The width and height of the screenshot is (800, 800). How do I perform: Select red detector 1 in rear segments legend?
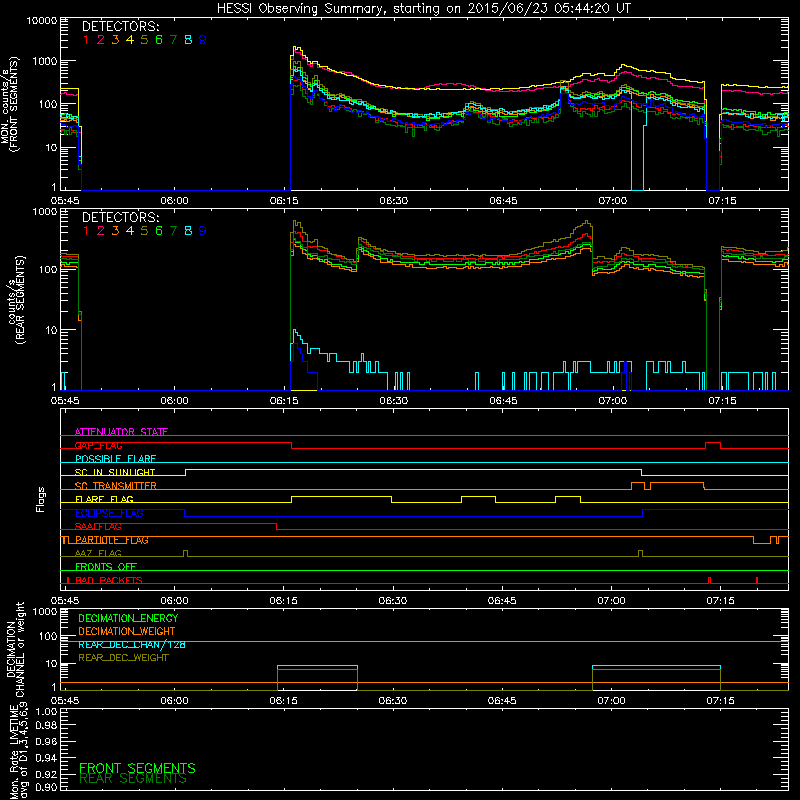(x=86, y=231)
